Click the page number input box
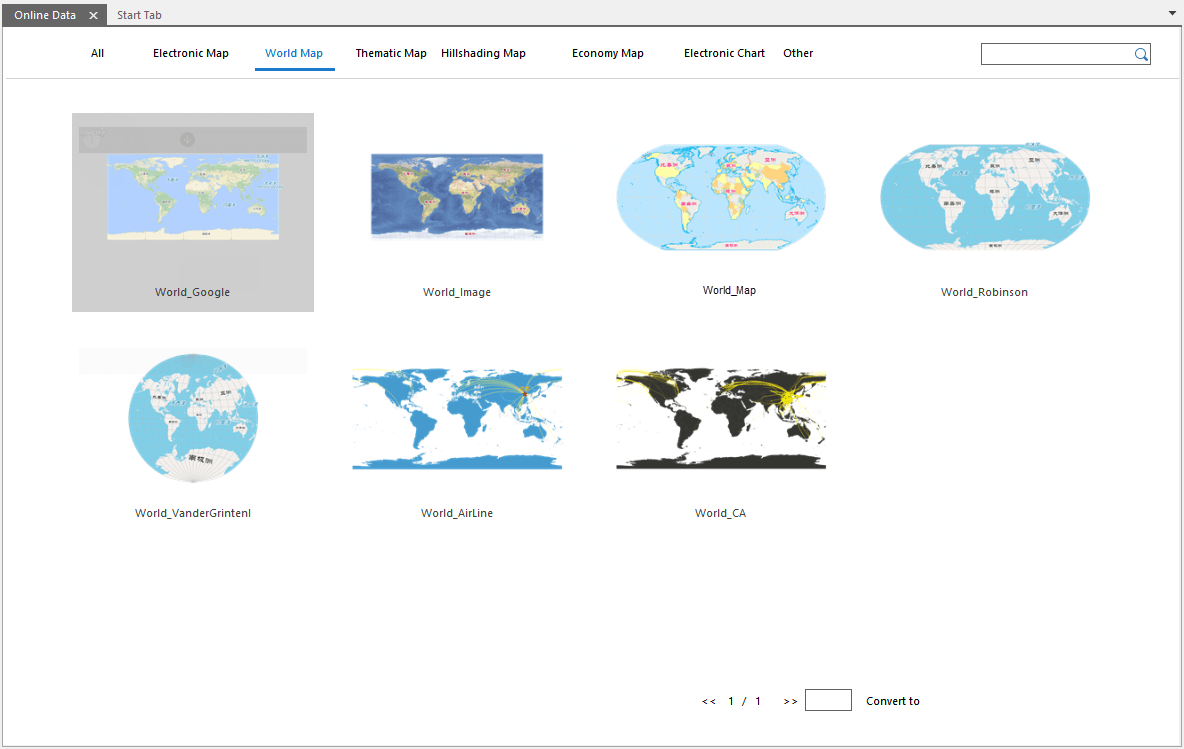 tap(828, 700)
